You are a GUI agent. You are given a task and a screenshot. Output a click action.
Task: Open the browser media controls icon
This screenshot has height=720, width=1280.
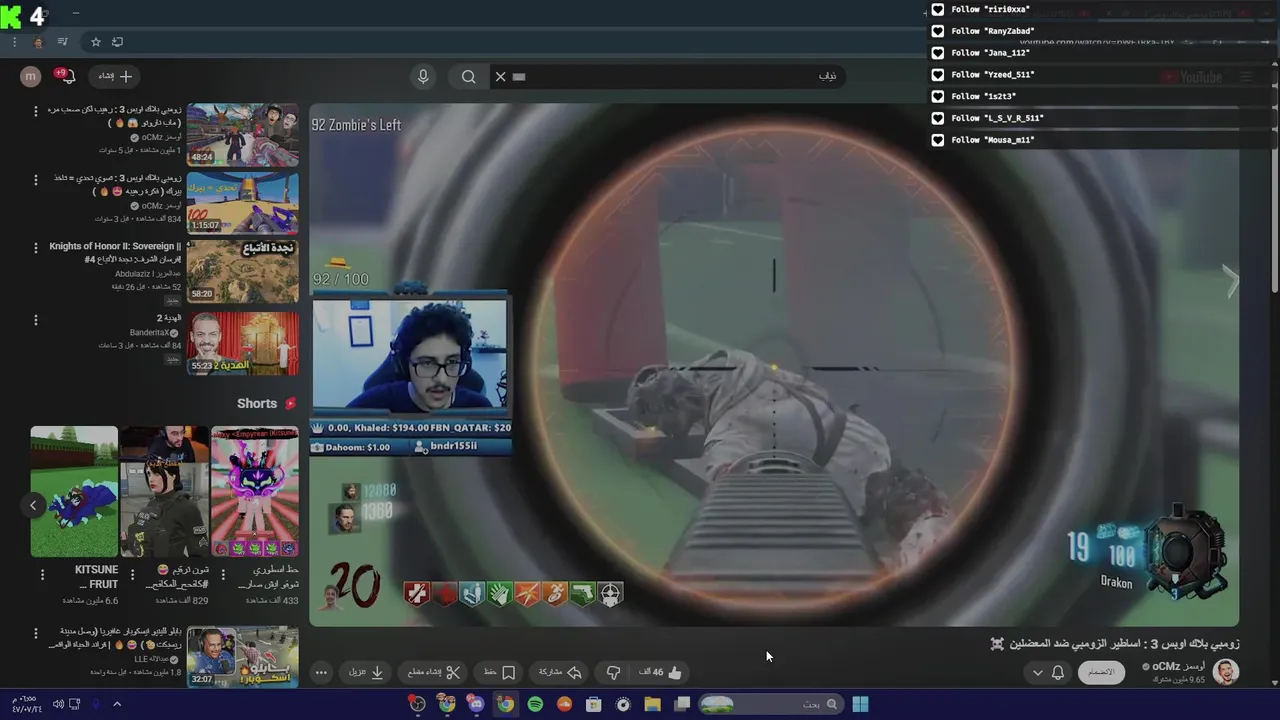click(x=62, y=42)
